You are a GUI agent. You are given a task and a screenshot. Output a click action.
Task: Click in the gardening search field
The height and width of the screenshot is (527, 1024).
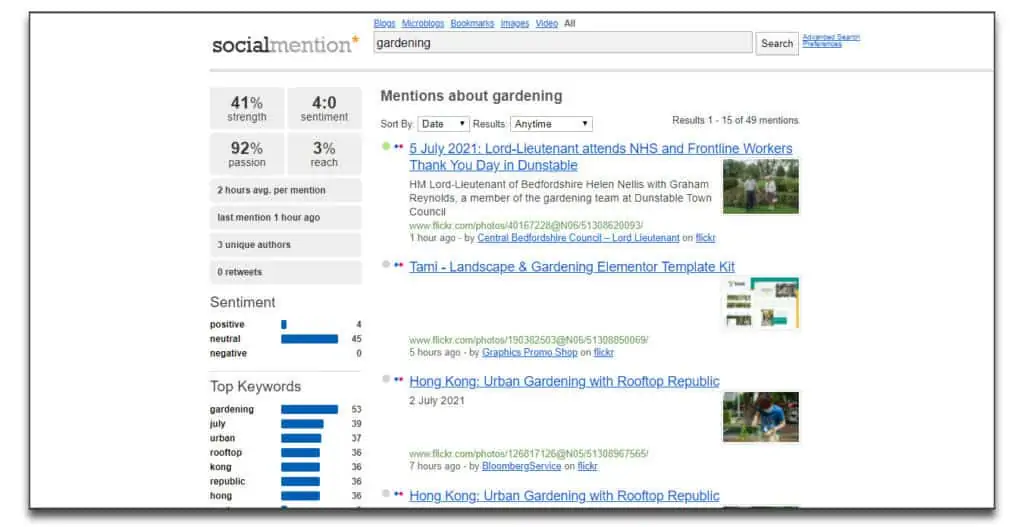563,43
